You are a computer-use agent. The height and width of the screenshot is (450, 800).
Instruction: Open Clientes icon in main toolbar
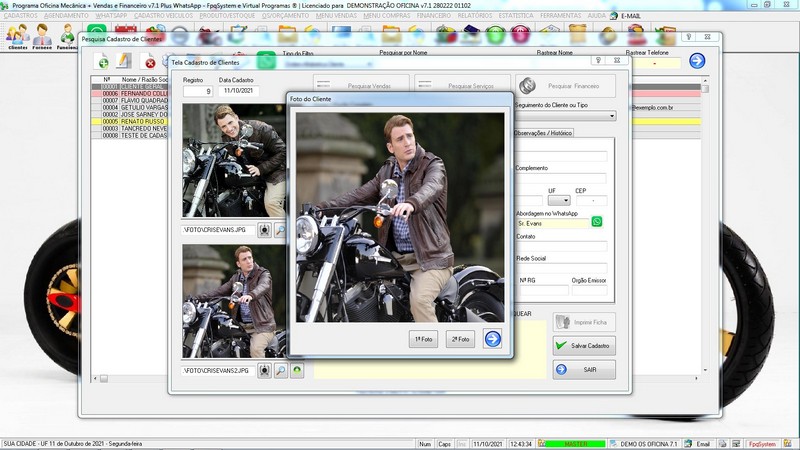pos(16,36)
